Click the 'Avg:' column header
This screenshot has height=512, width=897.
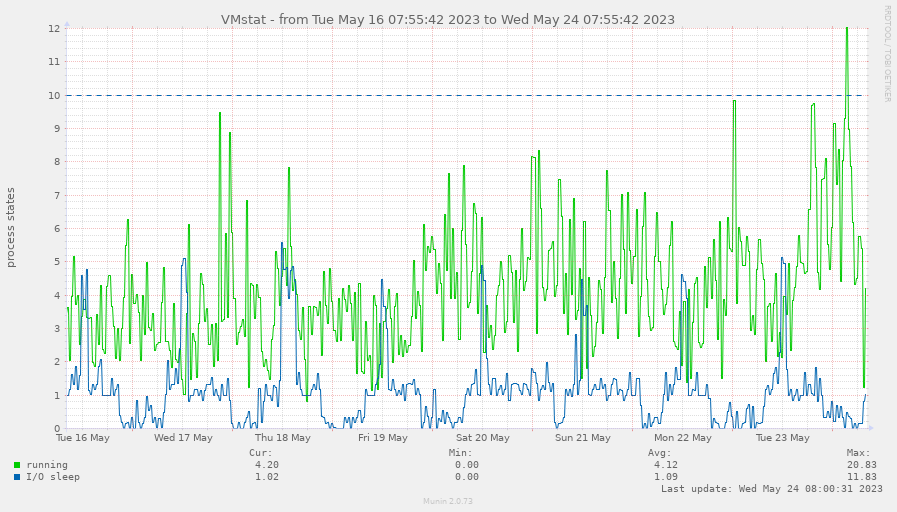pos(660,453)
